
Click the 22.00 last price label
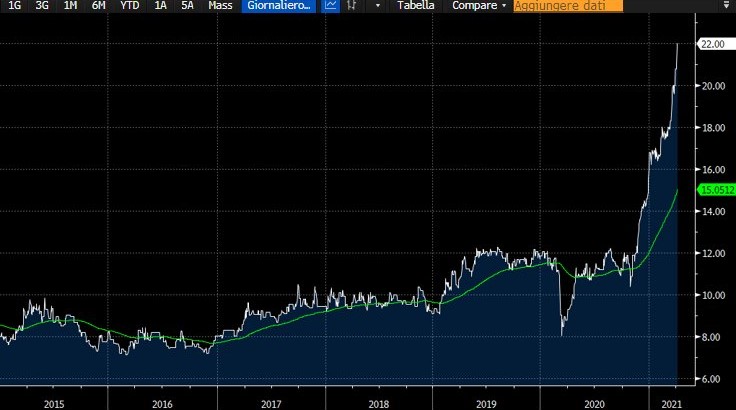(x=715, y=44)
